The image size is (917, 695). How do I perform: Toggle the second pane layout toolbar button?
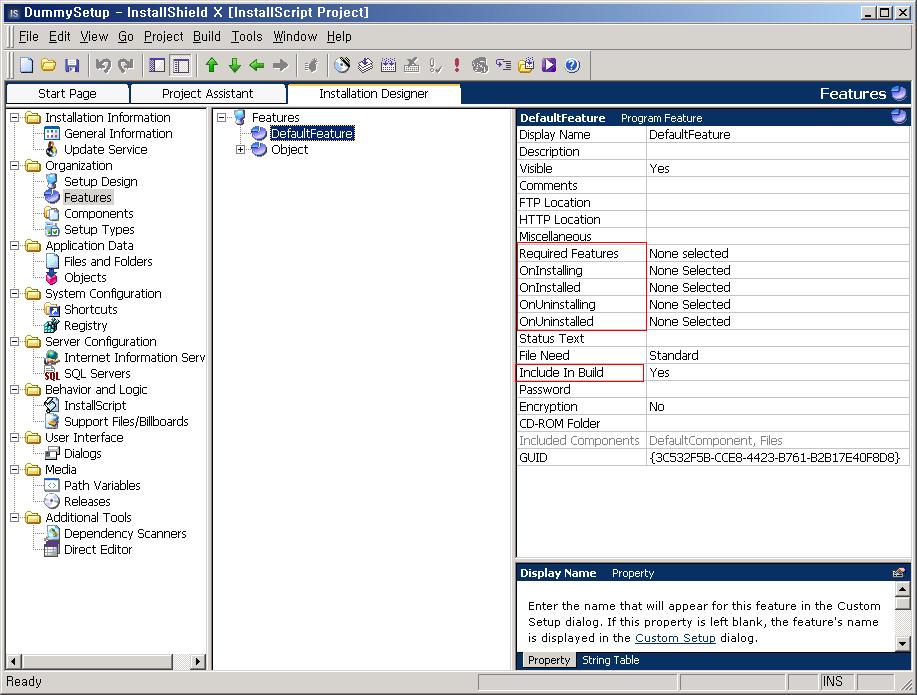pyautogui.click(x=181, y=65)
